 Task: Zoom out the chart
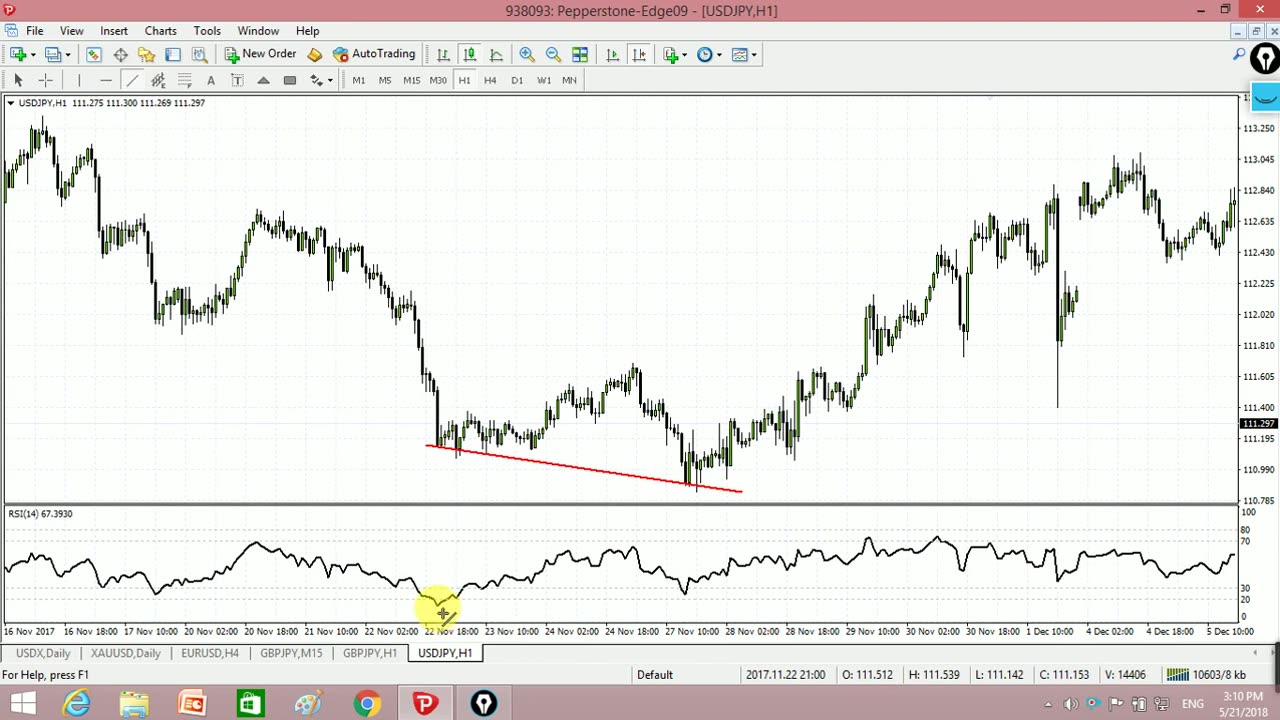[x=553, y=54]
